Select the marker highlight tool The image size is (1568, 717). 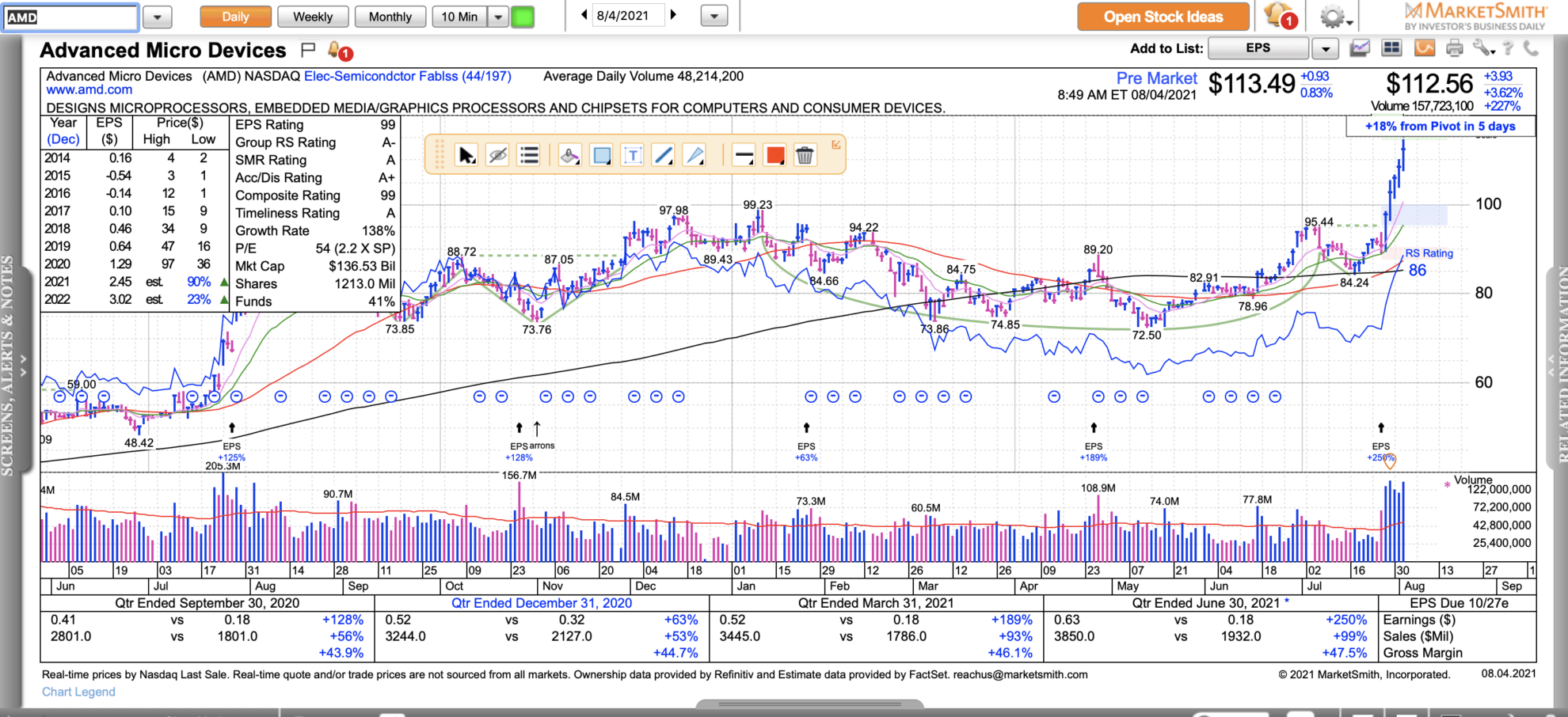pos(569,155)
